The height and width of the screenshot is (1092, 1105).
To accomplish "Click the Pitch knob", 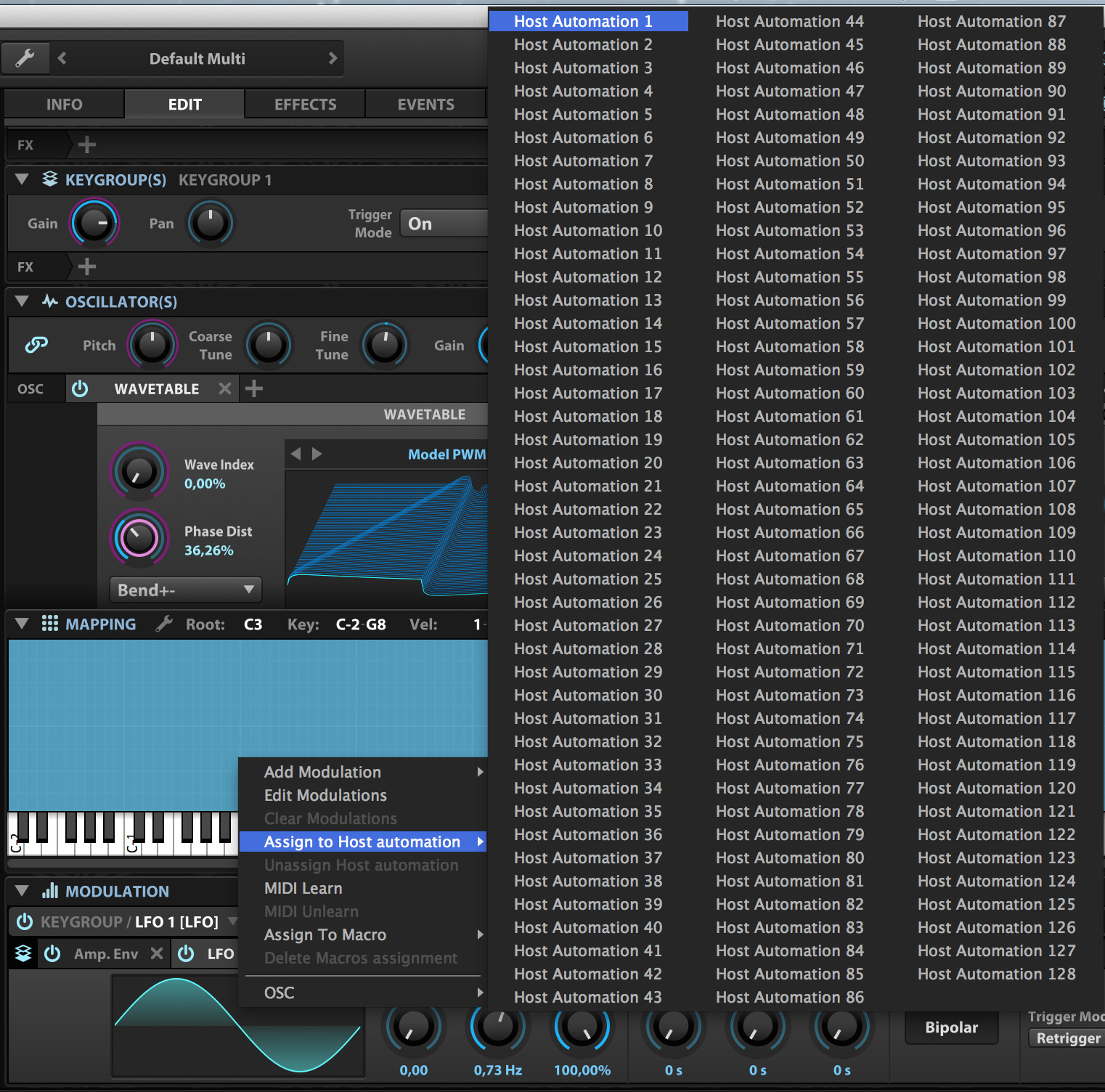I will 152,345.
